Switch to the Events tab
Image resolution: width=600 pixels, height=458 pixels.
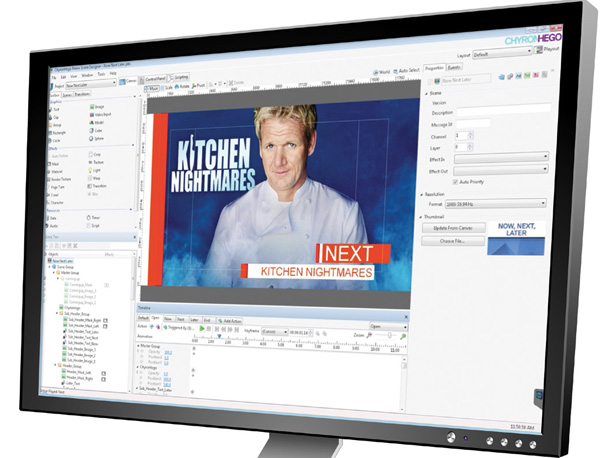[454, 67]
